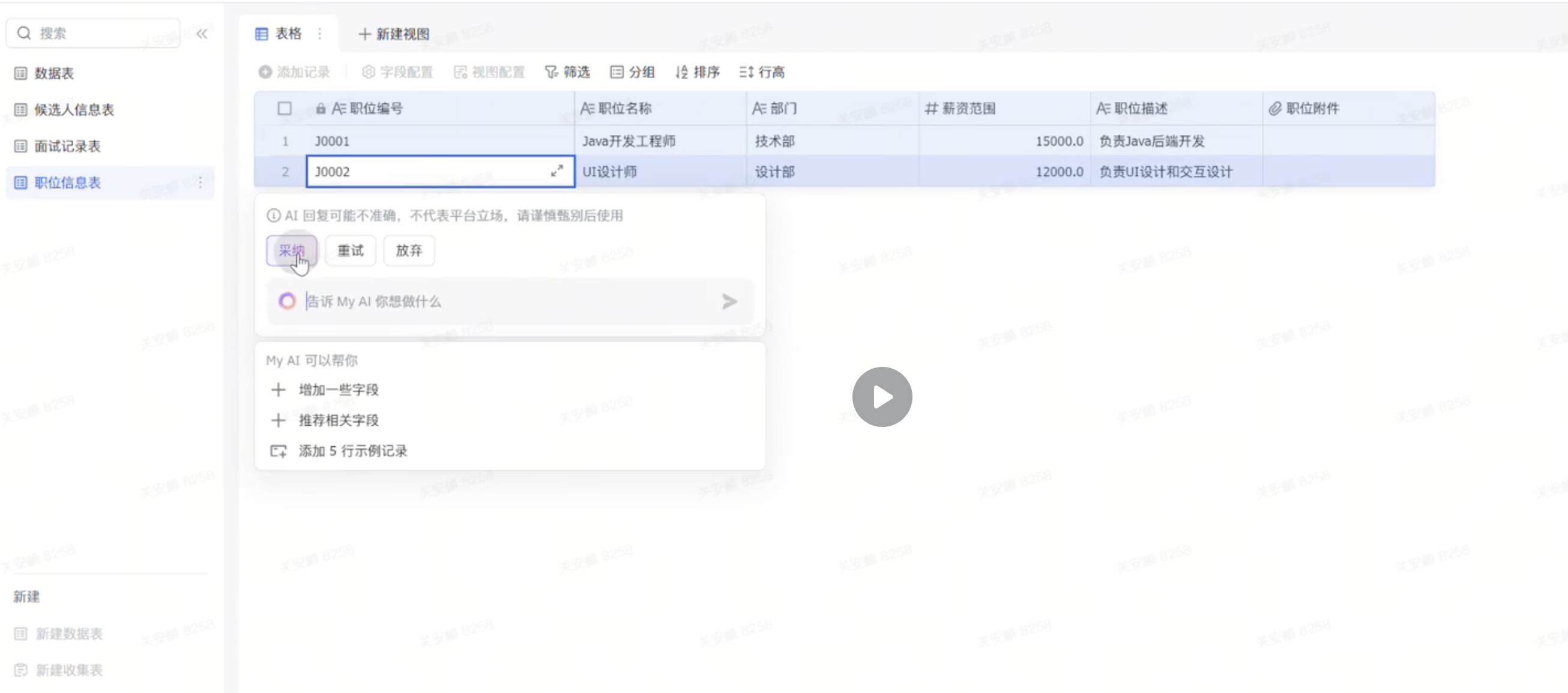Click the send arrow in AI prompt
The height and width of the screenshot is (693, 1568).
coord(729,301)
